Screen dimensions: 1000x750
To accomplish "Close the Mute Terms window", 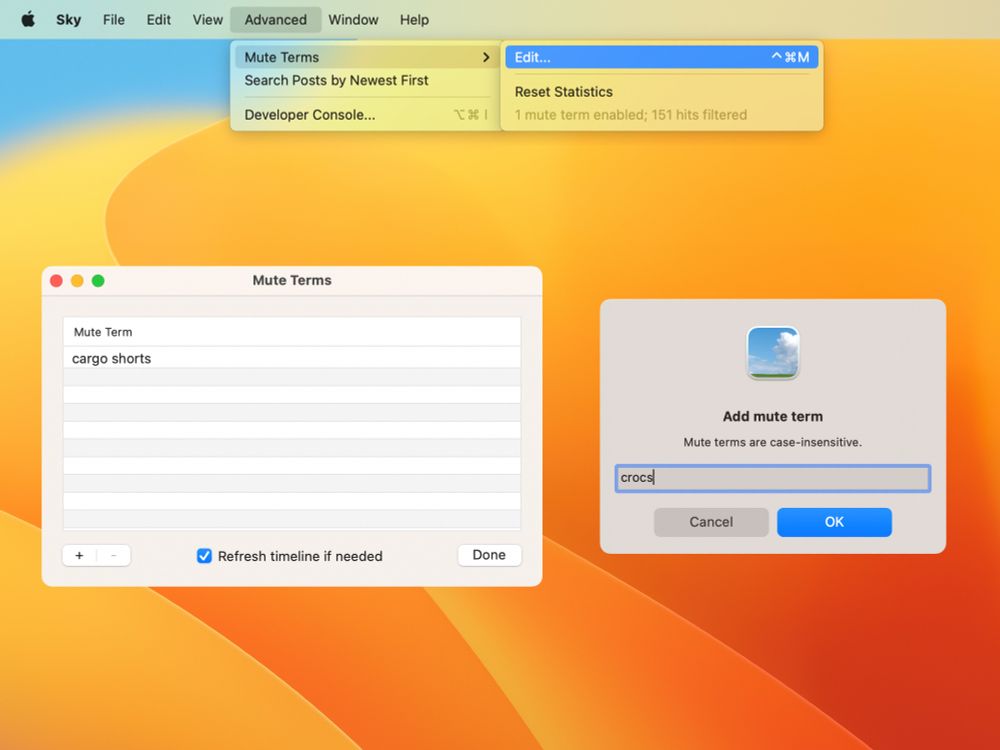I will coord(56,281).
